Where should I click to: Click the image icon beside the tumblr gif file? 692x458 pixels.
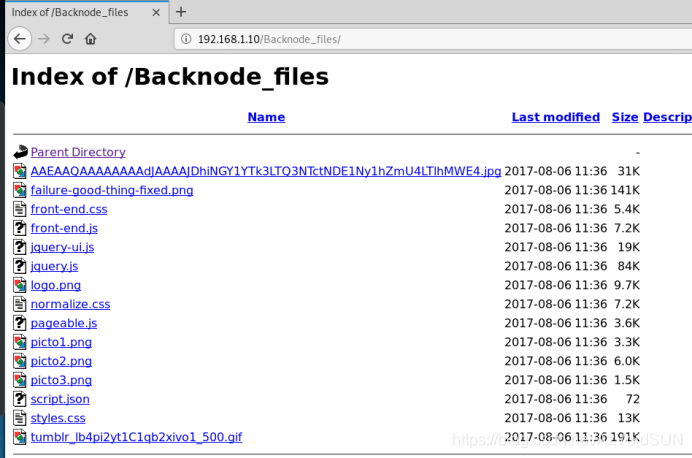[x=20, y=436]
